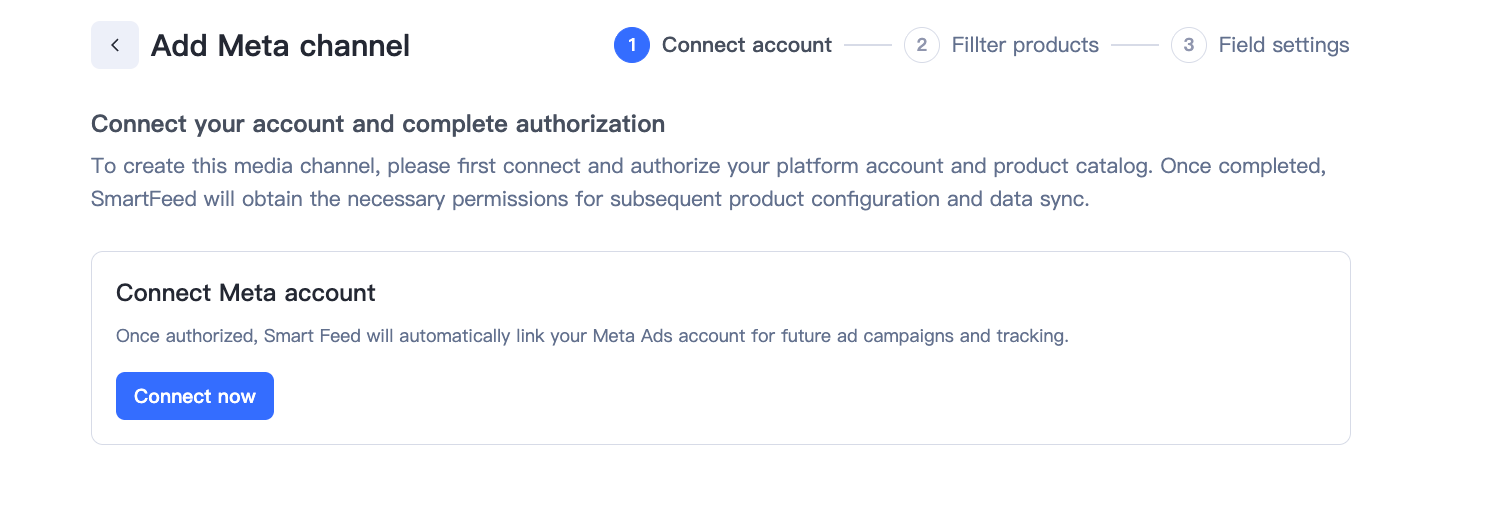Click the Connect Meta account card title
The width and height of the screenshot is (1492, 510).
(x=245, y=293)
